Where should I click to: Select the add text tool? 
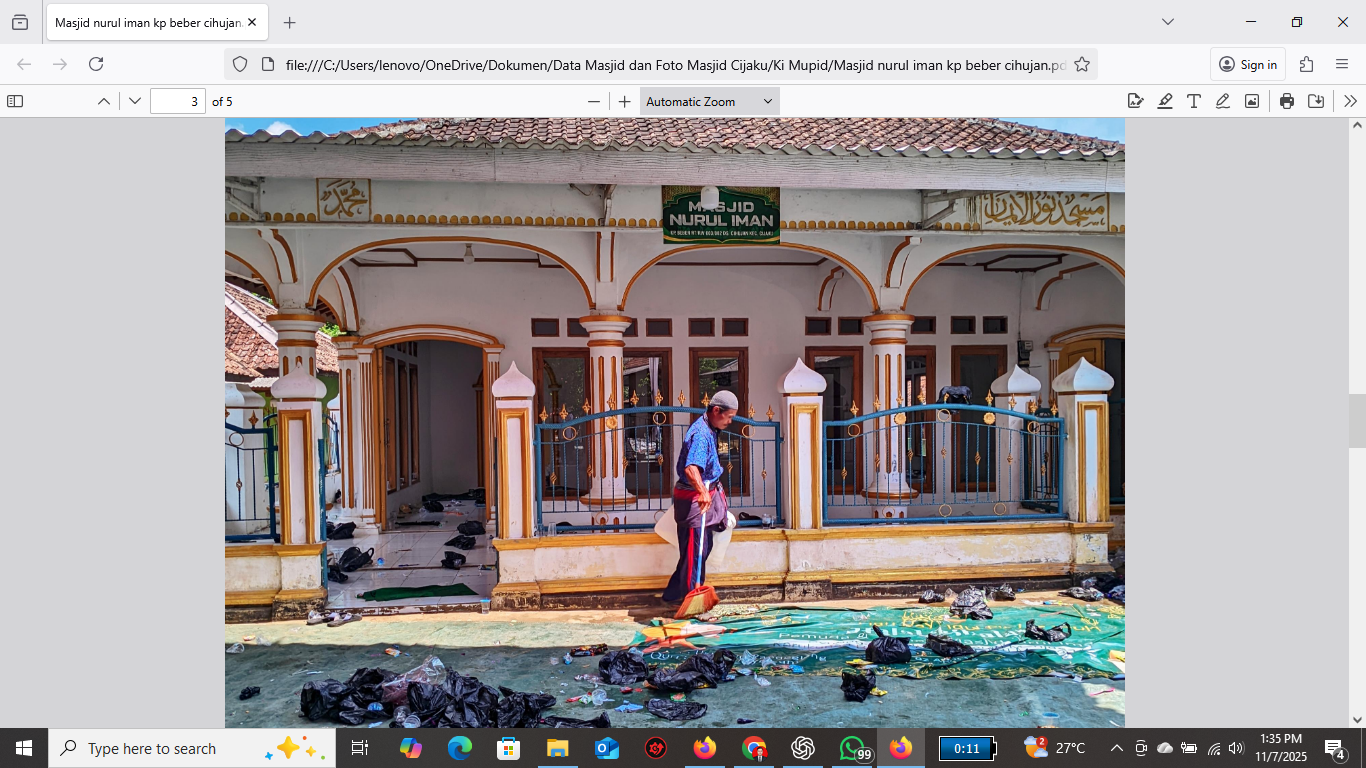tap(1194, 101)
